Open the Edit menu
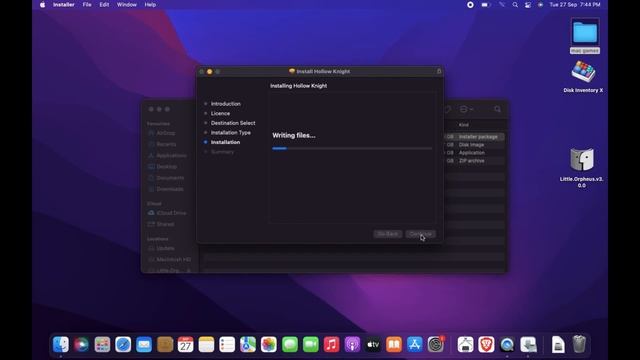 pos(104,5)
